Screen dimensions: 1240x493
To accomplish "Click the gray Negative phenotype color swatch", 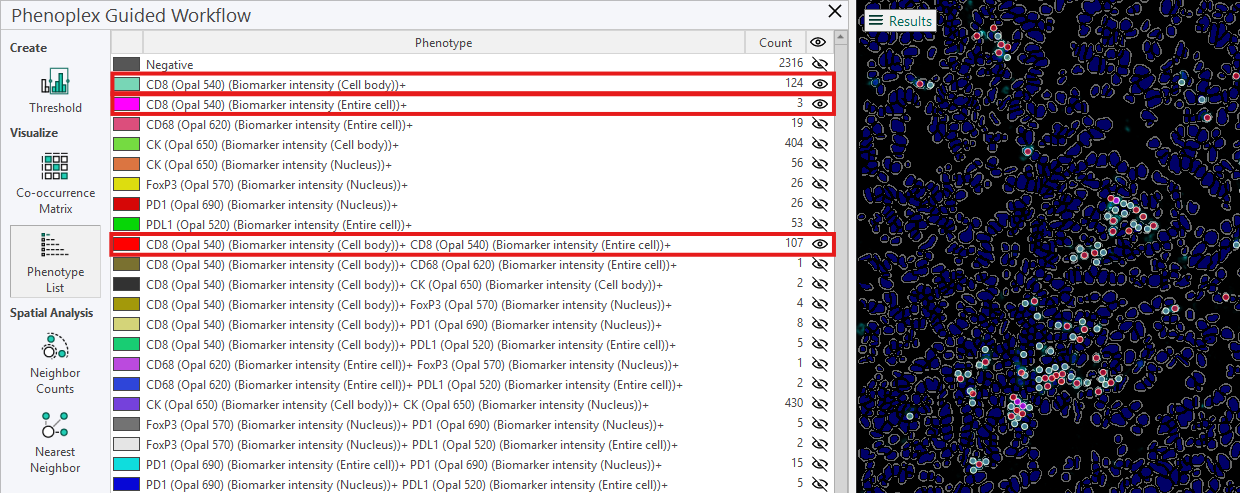I will point(126,64).
